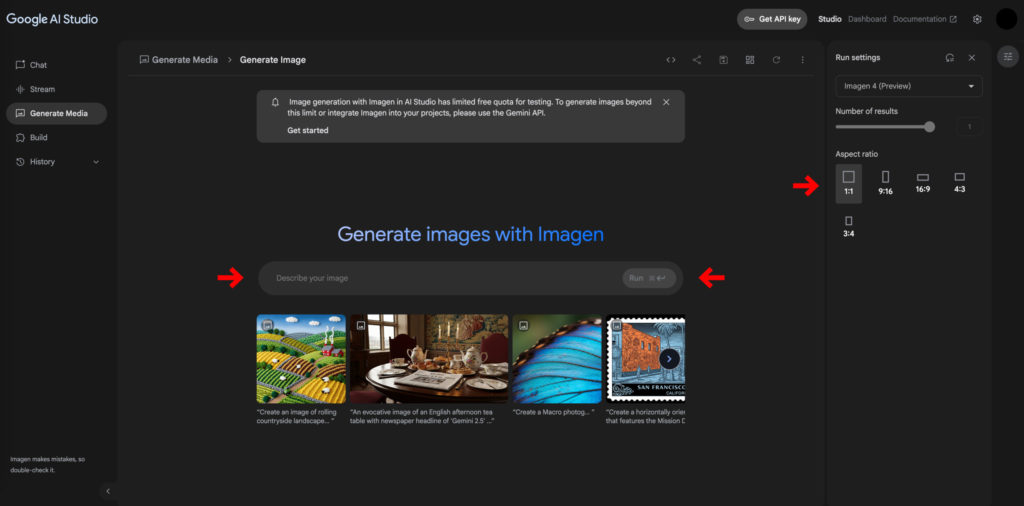This screenshot has height=506, width=1024.
Task: Click the rolling countryside landscape caption text
Action: pos(298,417)
